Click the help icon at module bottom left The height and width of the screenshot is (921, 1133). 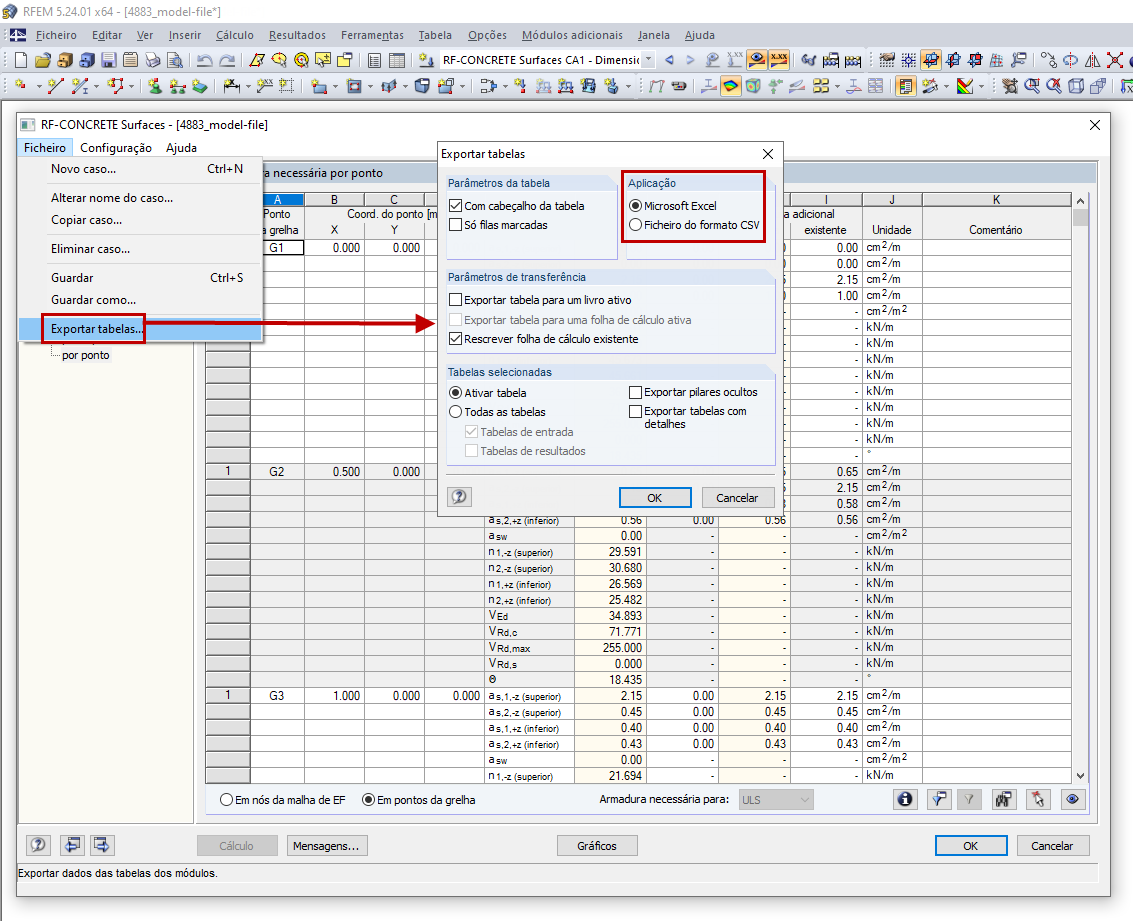click(x=38, y=844)
